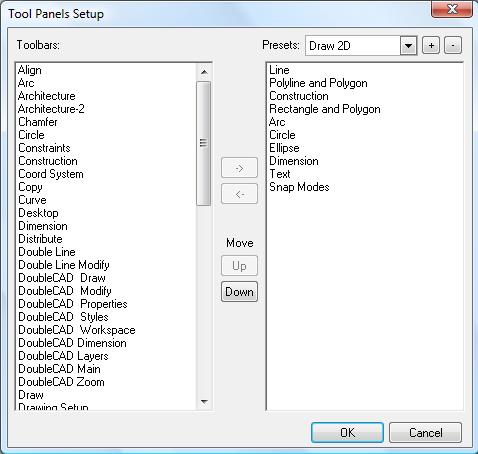Screen dimensions: 478x454
Task: Add a new preset with plus button
Action: pos(431,45)
